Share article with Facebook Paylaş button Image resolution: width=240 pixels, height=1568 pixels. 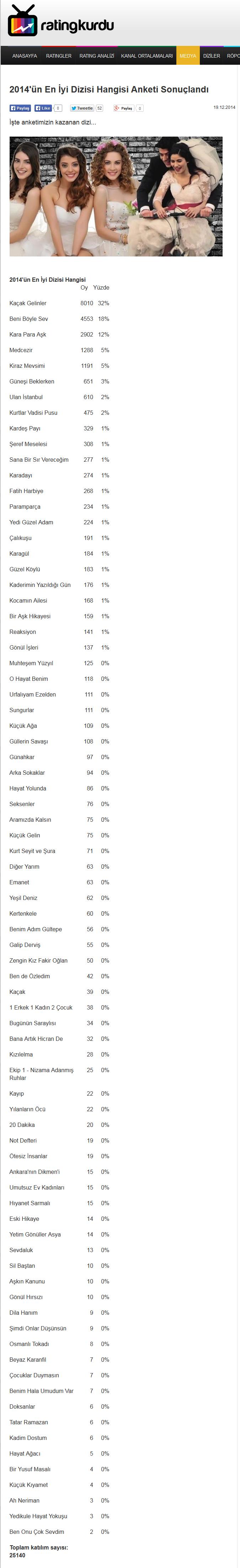tap(20, 108)
